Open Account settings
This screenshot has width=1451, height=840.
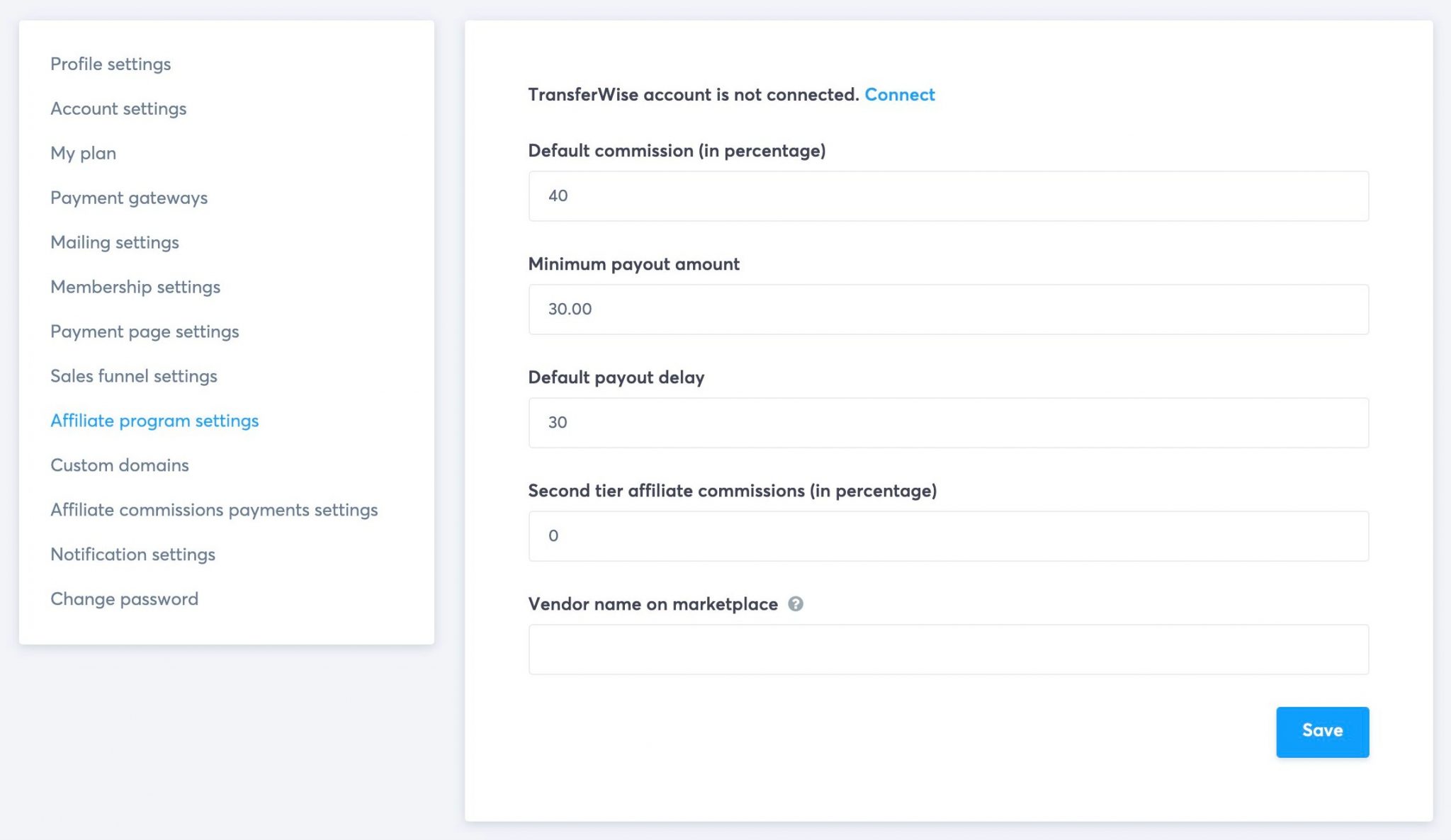[118, 108]
